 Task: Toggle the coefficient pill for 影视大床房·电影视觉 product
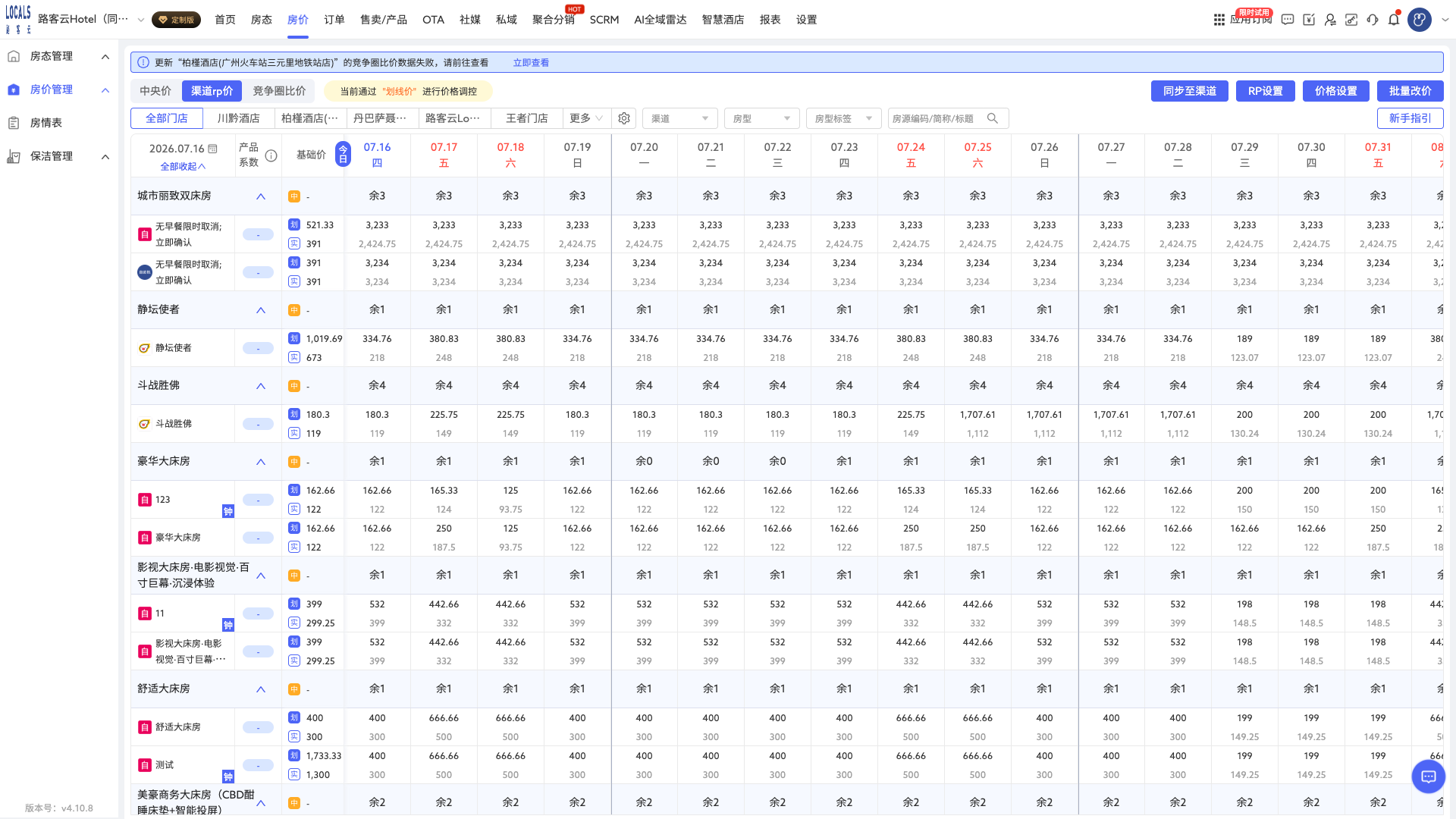point(258,651)
